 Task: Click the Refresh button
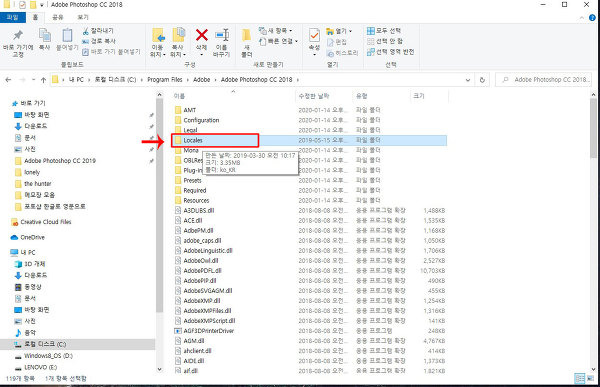click(482, 80)
